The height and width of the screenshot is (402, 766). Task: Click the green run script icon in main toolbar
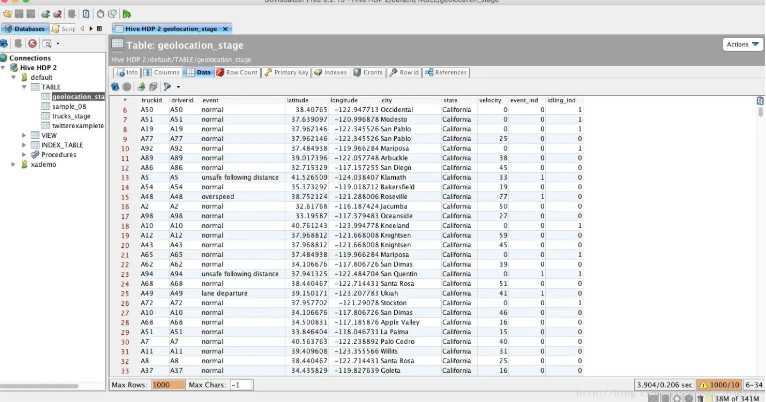click(x=127, y=14)
